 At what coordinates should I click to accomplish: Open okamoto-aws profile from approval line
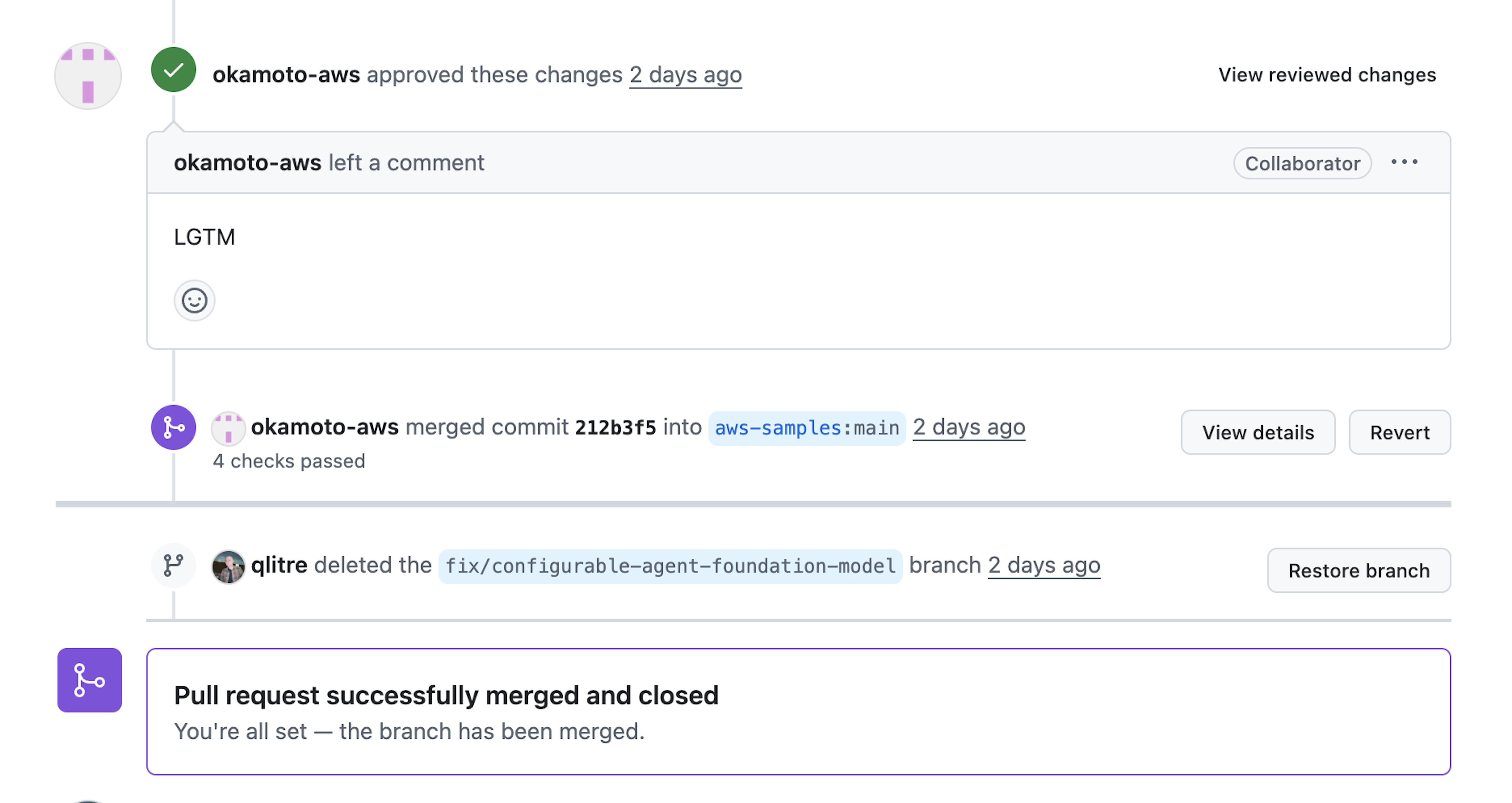(286, 75)
